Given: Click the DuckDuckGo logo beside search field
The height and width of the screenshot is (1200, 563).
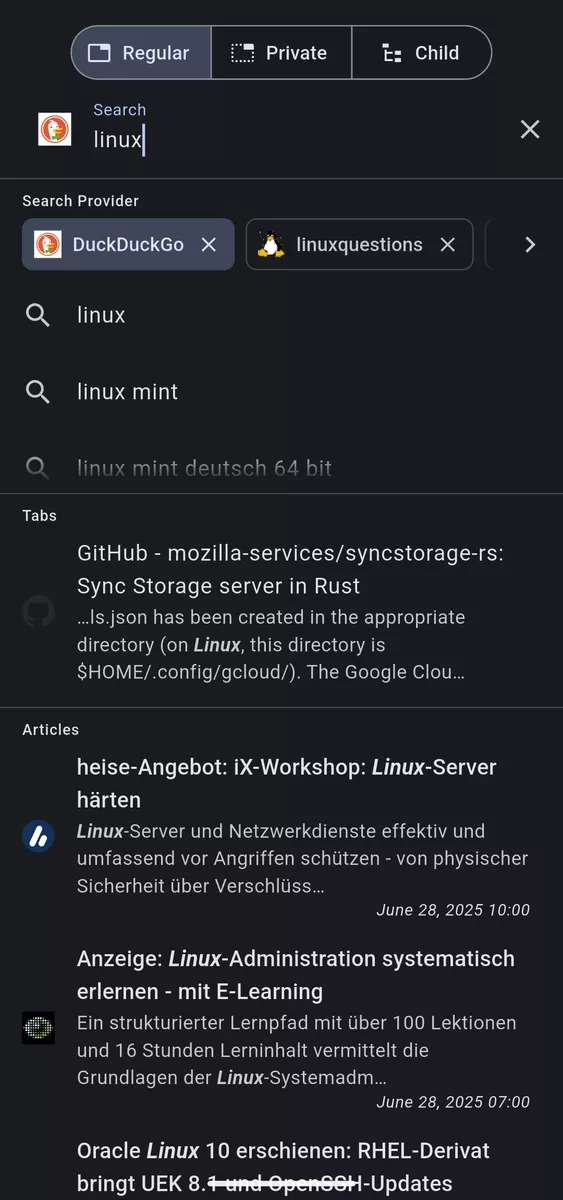Looking at the screenshot, I should pyautogui.click(x=54, y=129).
